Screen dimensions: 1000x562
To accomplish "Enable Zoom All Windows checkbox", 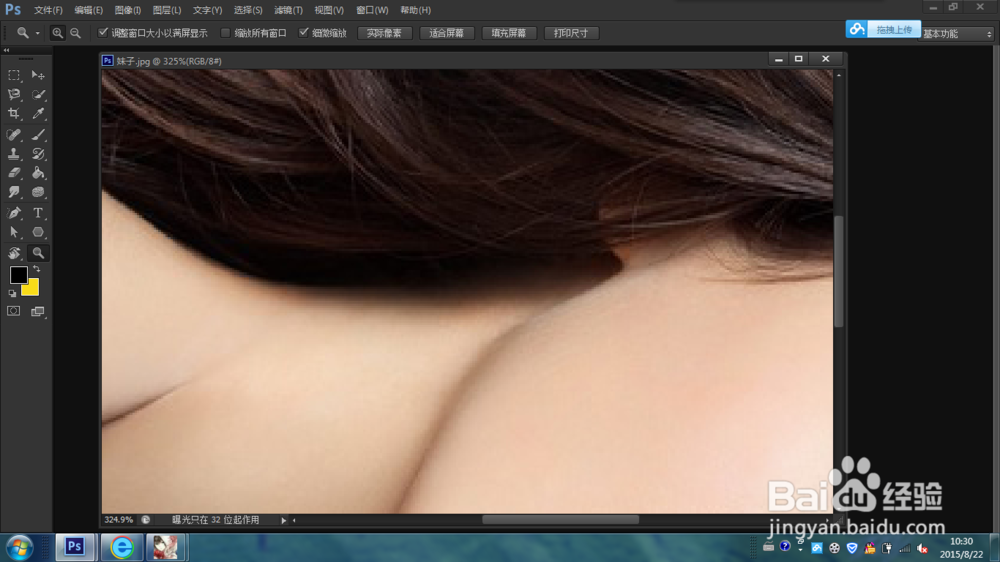I will coord(225,33).
